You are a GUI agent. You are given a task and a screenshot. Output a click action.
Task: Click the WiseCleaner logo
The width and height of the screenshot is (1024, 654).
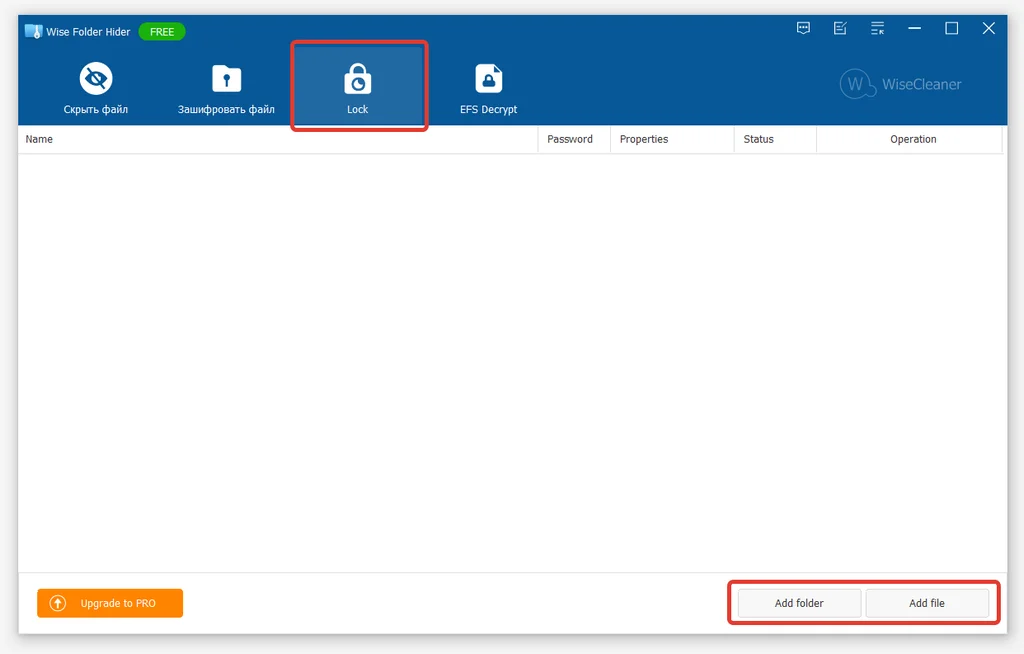(x=901, y=84)
